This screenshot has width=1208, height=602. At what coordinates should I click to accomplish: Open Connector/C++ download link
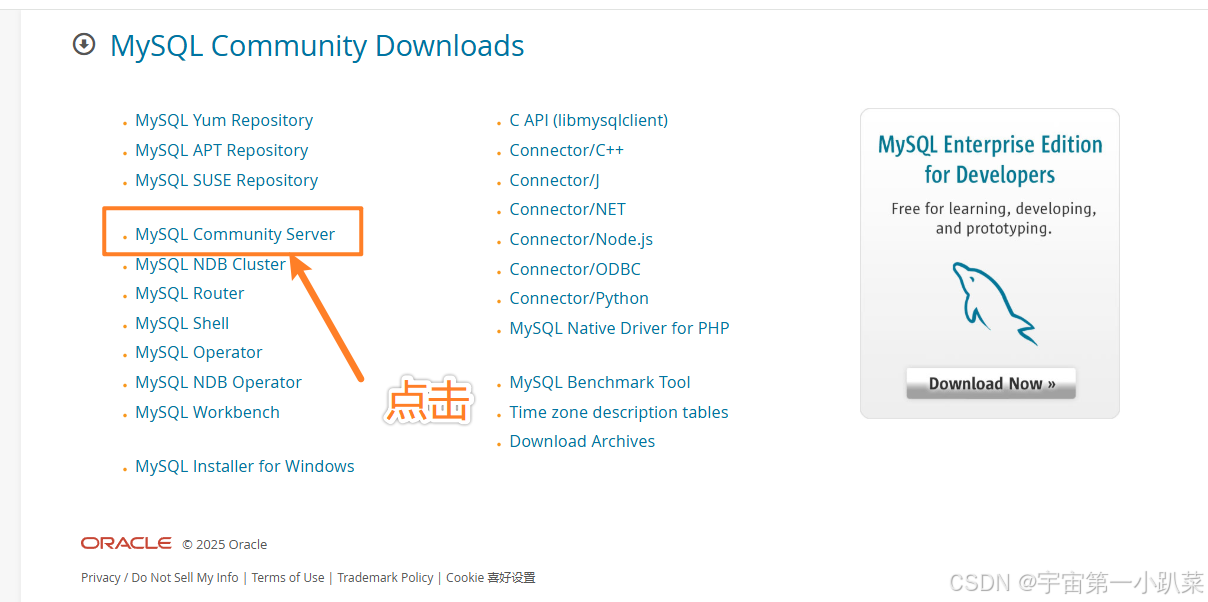pyautogui.click(x=566, y=150)
